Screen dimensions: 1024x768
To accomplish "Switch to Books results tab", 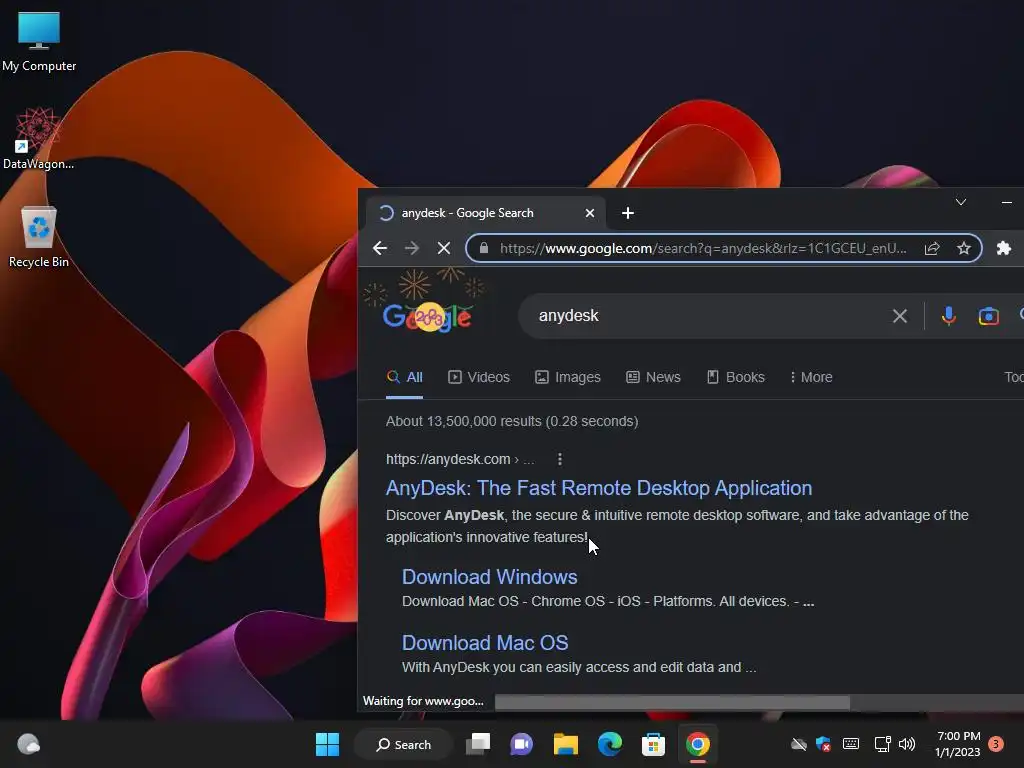I will [x=735, y=377].
